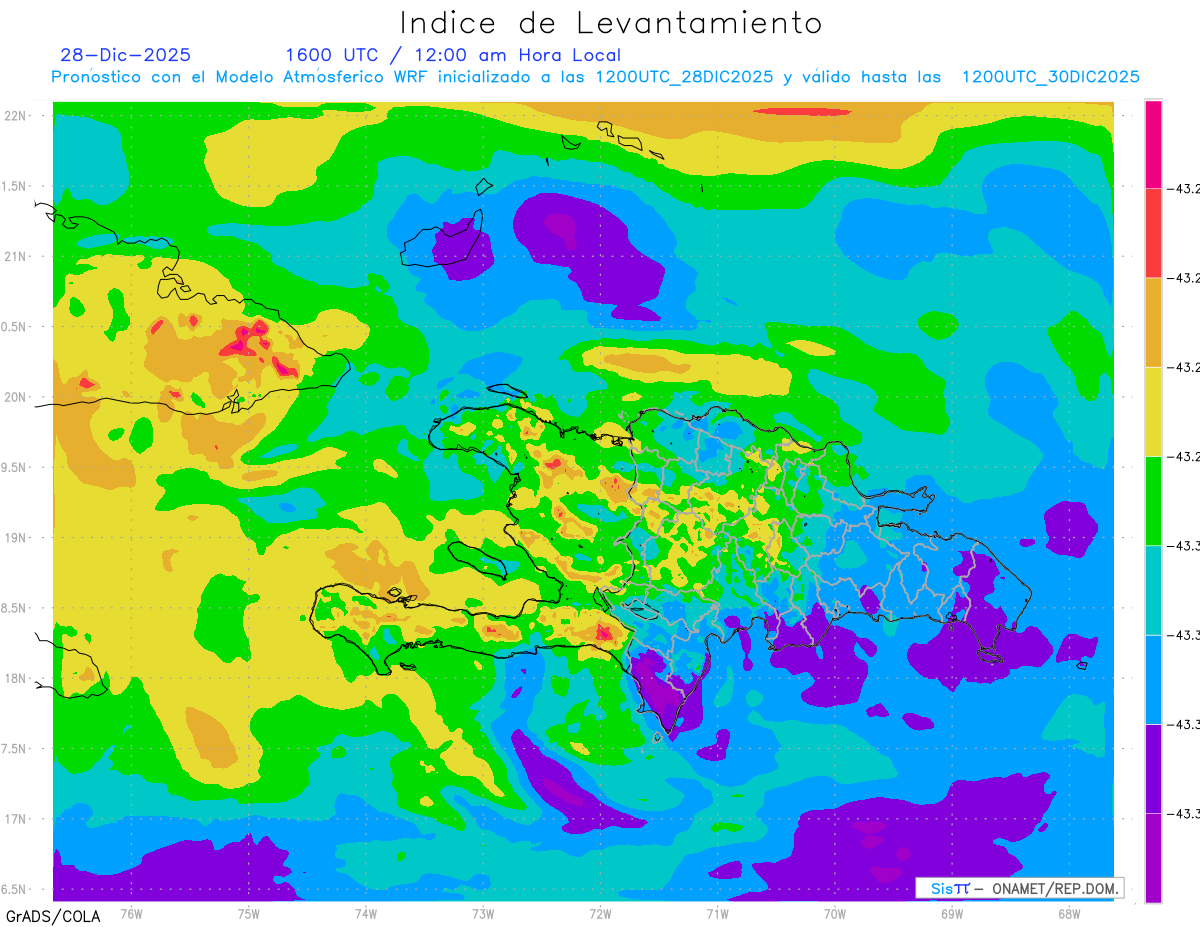Select '1600 UTC / 12:00 am Hora Local' text
The width and height of the screenshot is (1200, 927).
point(453,55)
